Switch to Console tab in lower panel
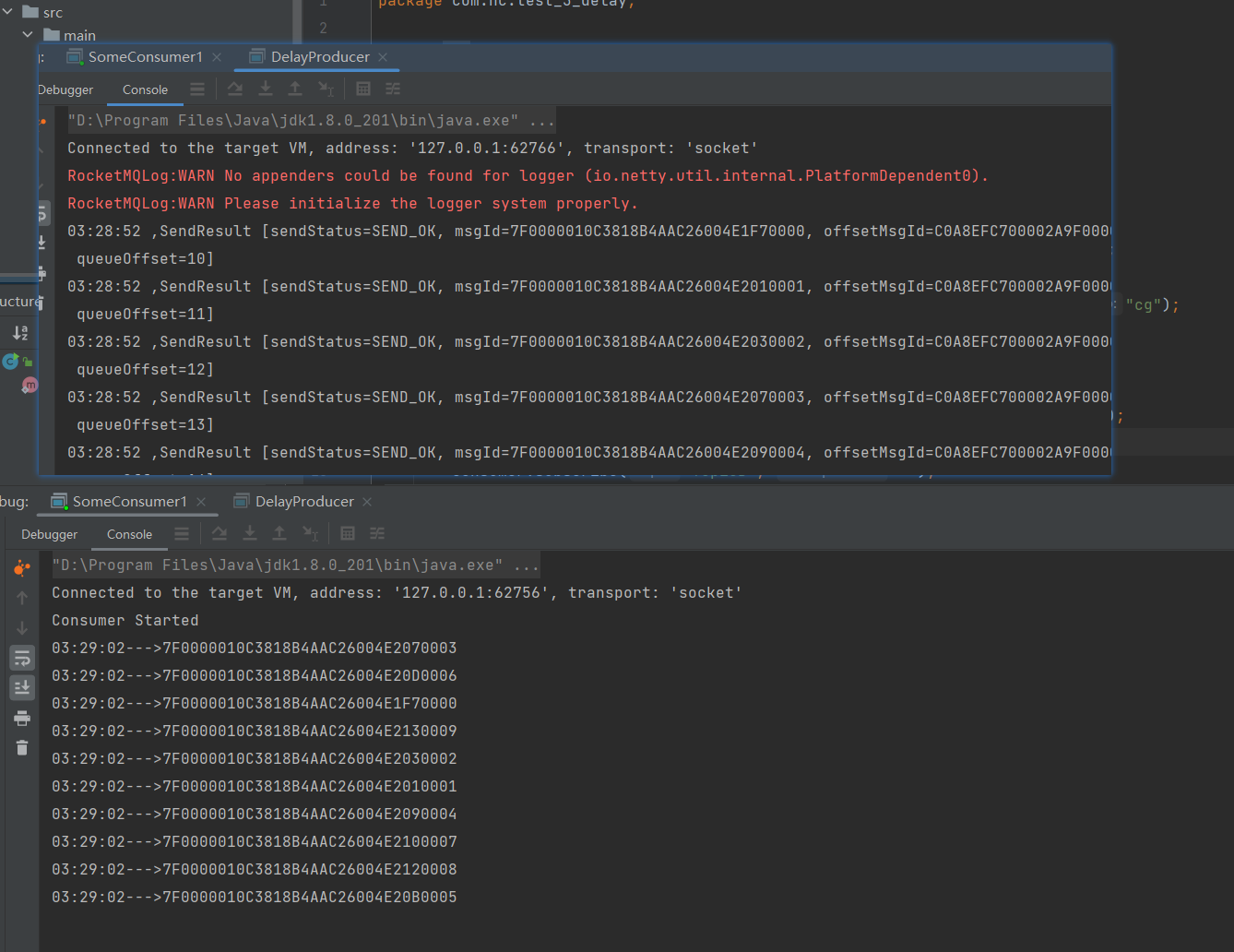The width and height of the screenshot is (1234, 952). (129, 534)
